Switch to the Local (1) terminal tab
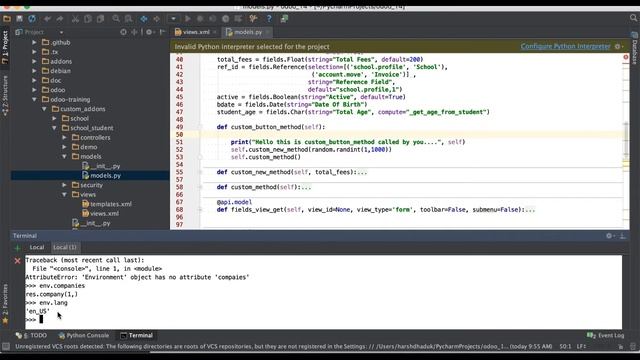The image size is (640, 360). (x=64, y=247)
